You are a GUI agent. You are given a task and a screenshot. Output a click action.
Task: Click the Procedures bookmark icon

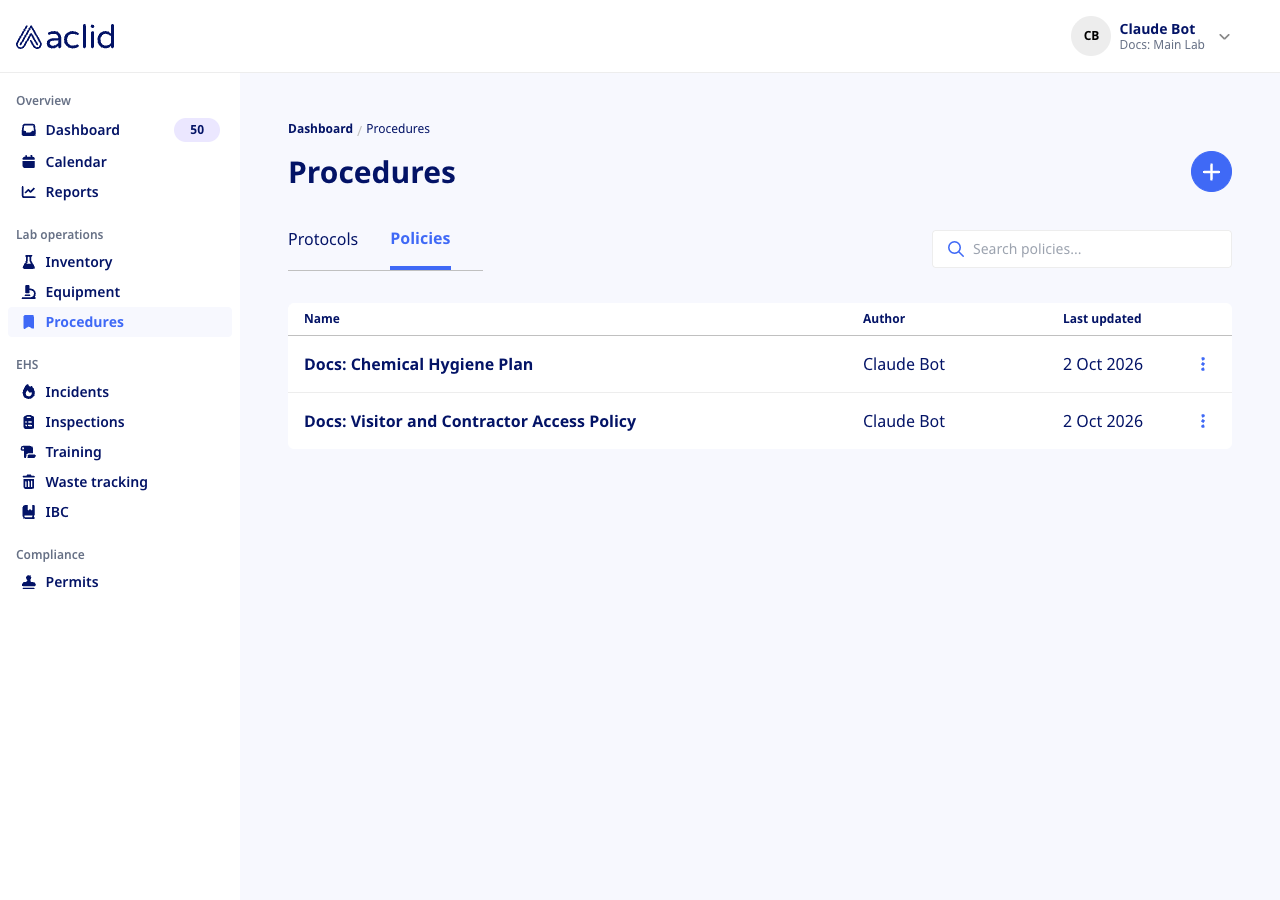(x=29, y=322)
